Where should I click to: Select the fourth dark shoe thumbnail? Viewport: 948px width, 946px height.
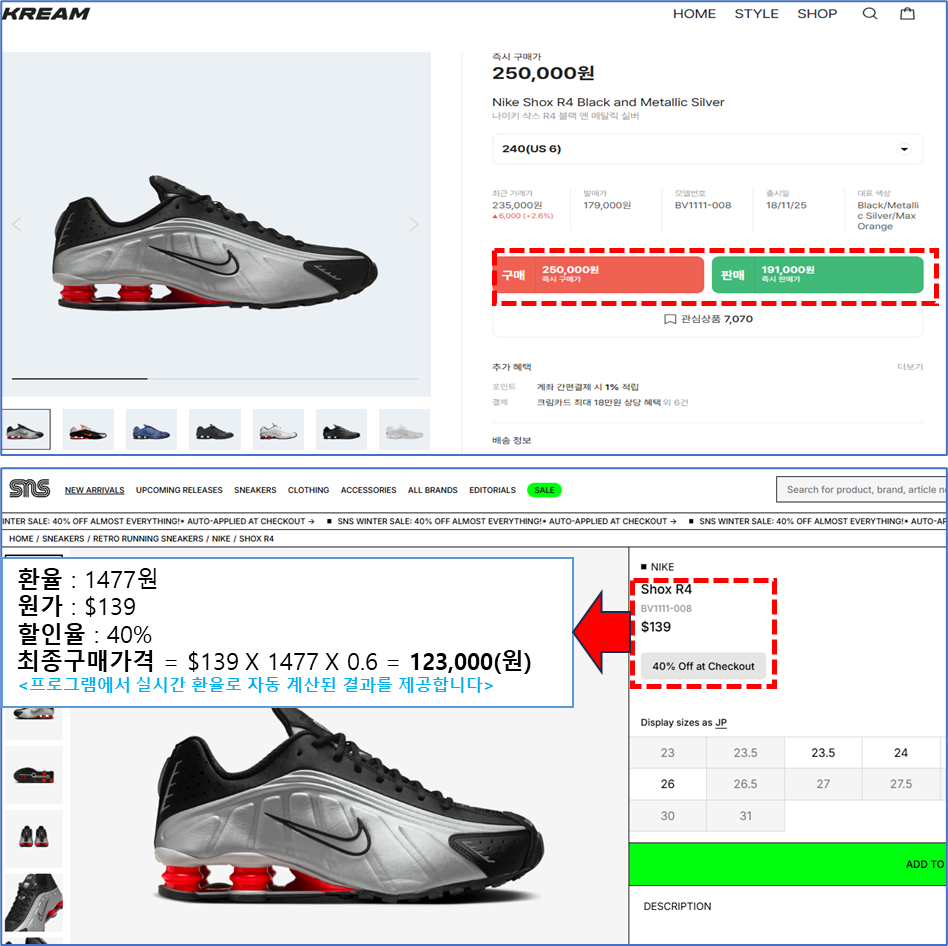[215, 429]
